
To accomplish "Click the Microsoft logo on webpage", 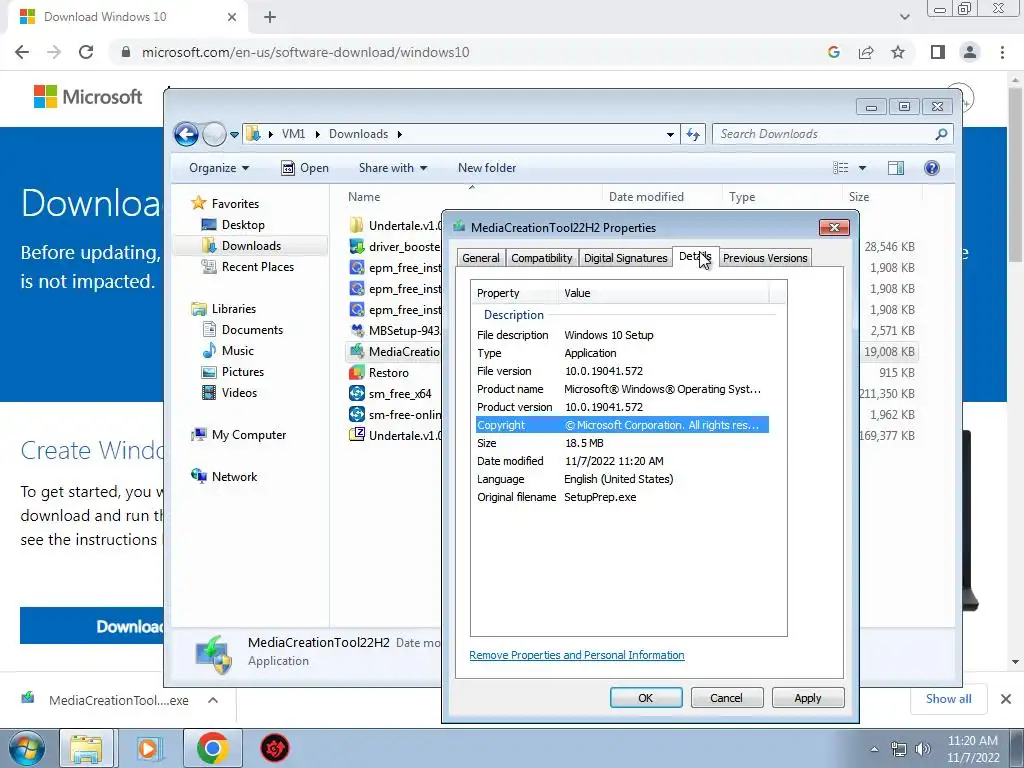I will coord(88,97).
